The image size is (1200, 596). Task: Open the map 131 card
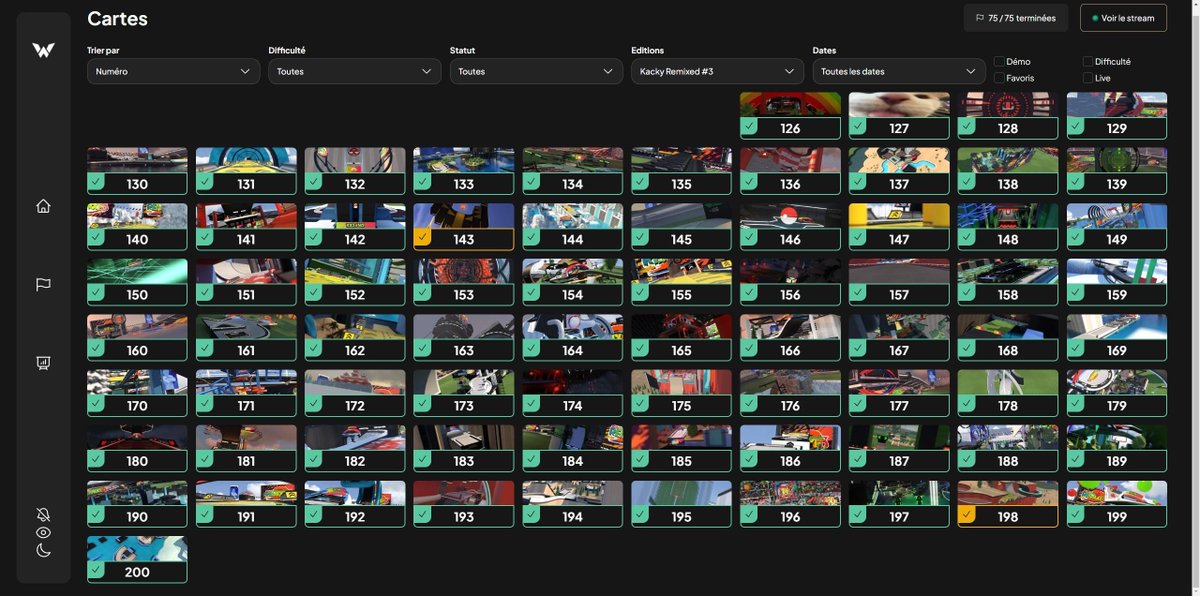click(246, 171)
